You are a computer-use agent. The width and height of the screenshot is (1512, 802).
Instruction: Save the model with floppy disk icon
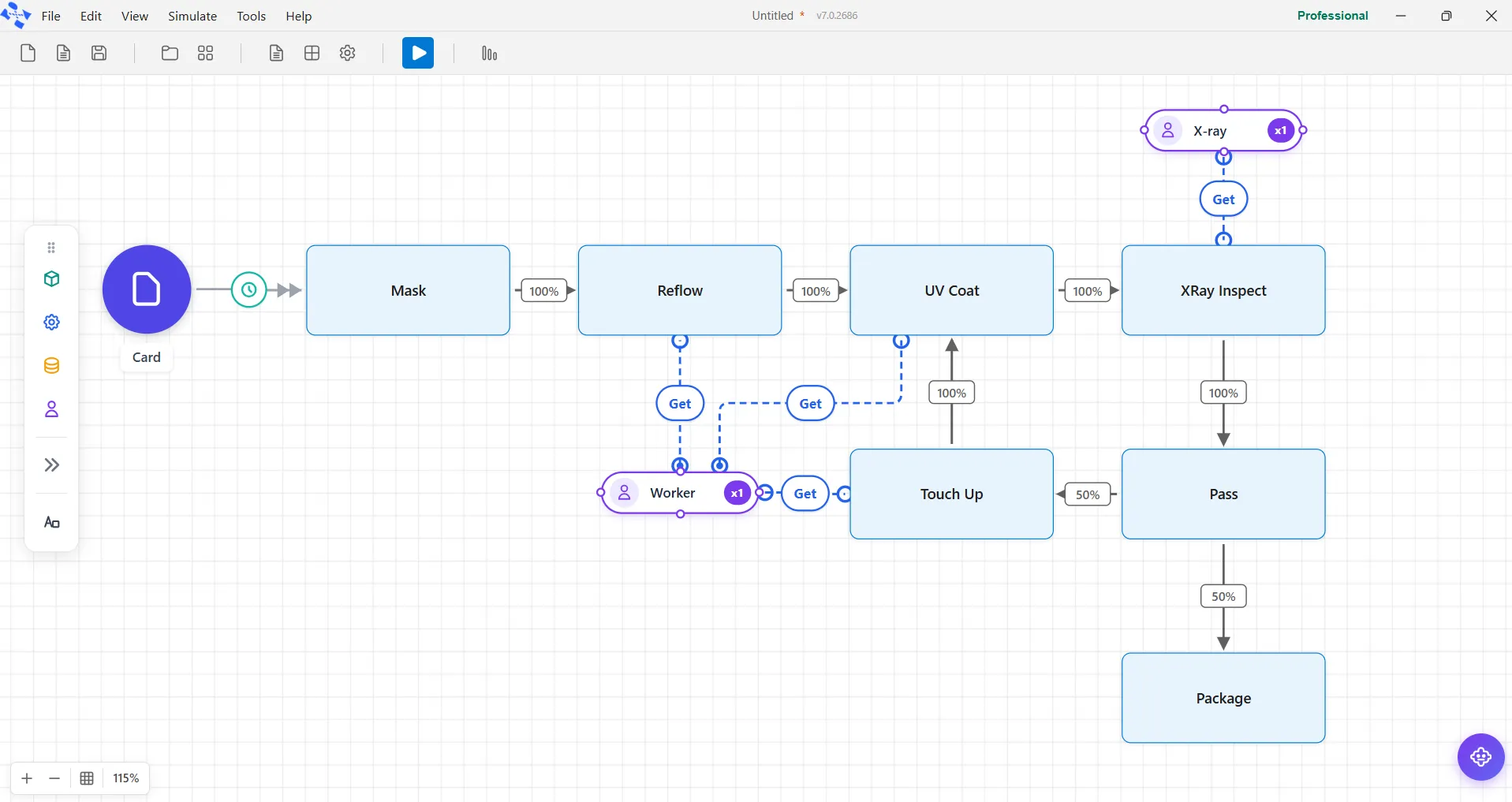click(x=99, y=53)
